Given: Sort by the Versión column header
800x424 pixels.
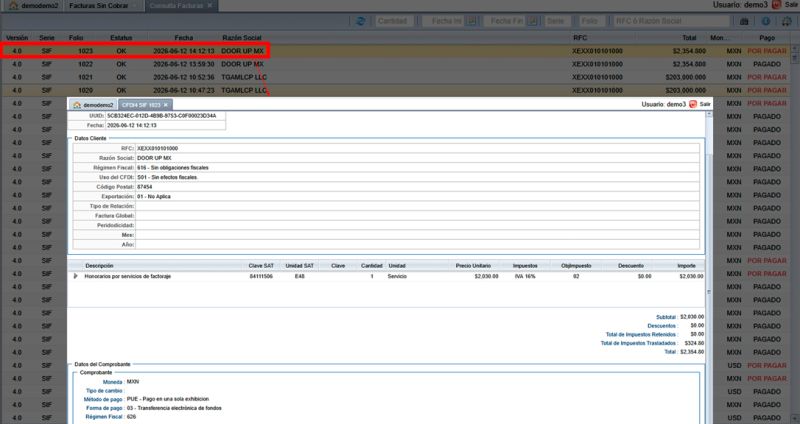Looking at the screenshot, I should 17,38.
